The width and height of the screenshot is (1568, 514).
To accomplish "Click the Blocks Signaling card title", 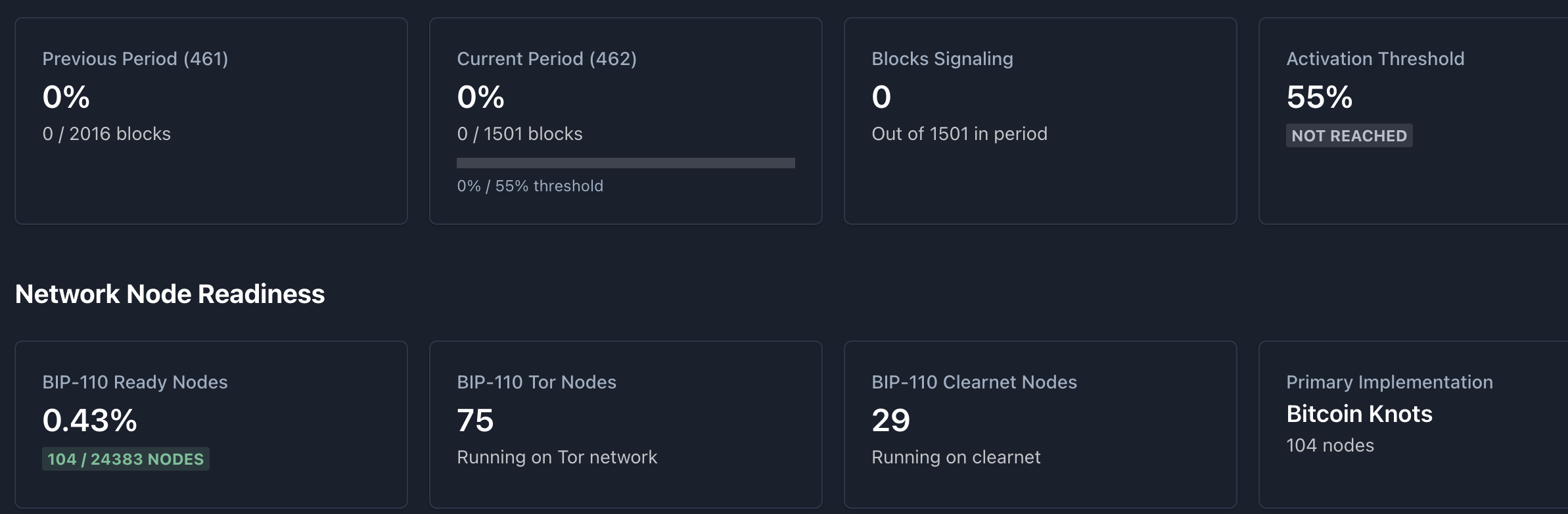I will pos(942,59).
